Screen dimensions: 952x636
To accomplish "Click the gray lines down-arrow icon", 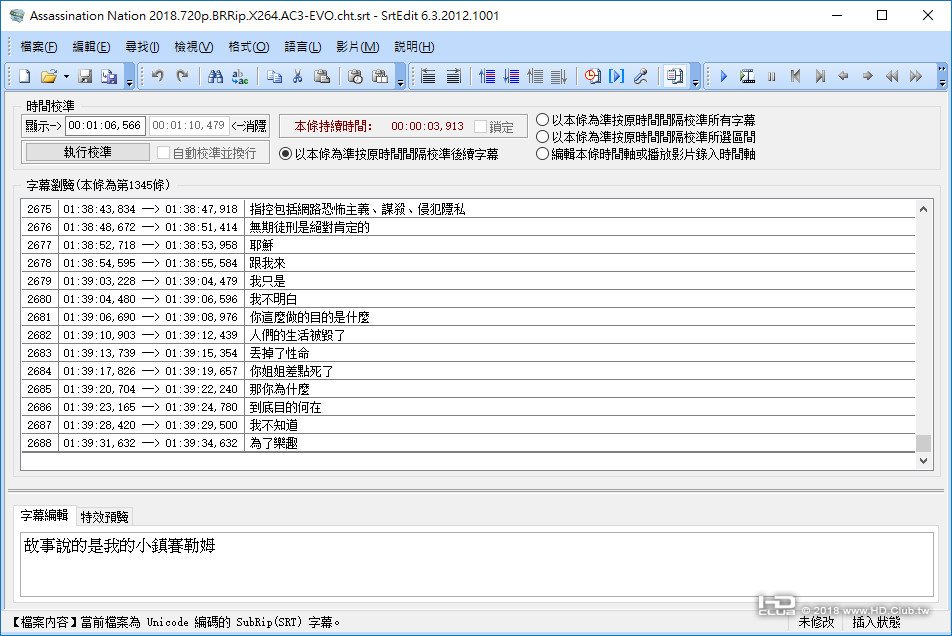I will point(559,76).
